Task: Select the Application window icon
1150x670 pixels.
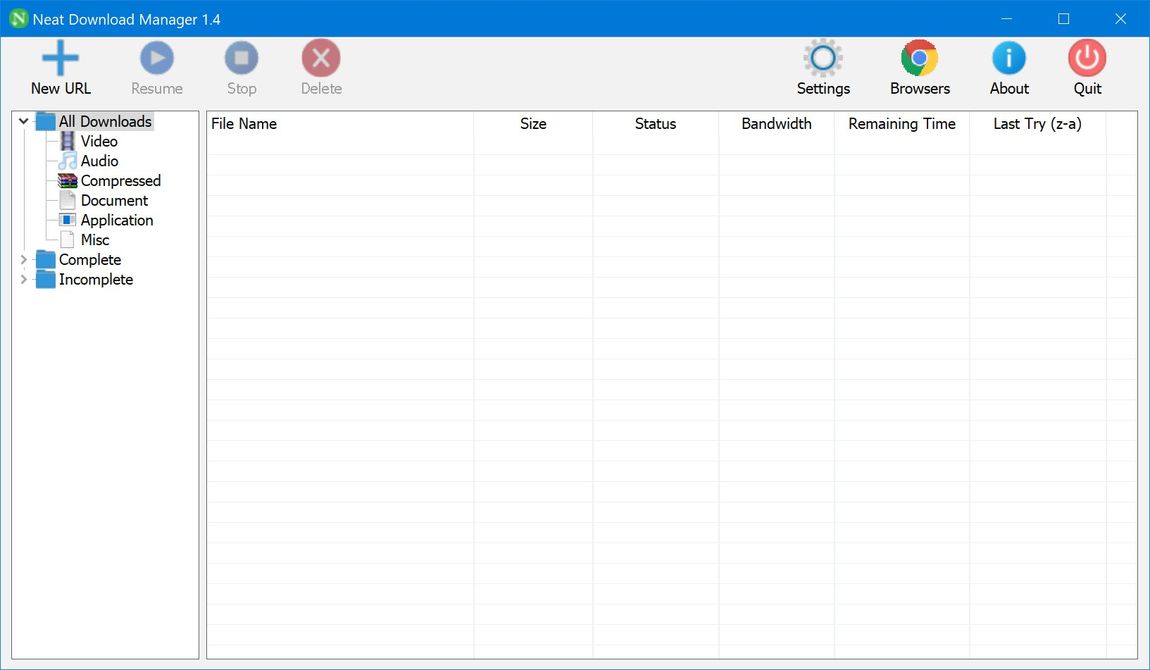Action: pyautogui.click(x=67, y=220)
